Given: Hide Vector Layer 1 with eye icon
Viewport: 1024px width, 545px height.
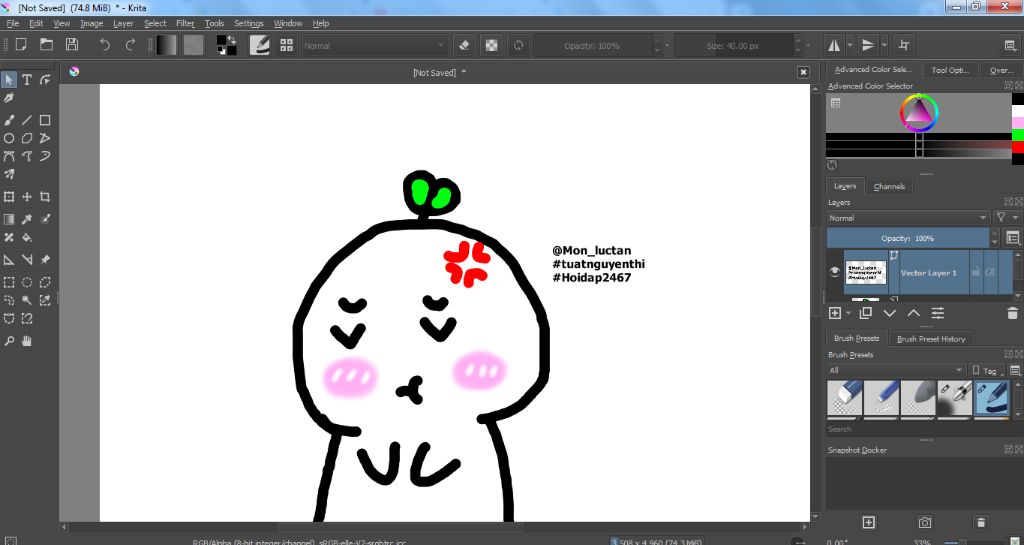Looking at the screenshot, I should click(835, 272).
